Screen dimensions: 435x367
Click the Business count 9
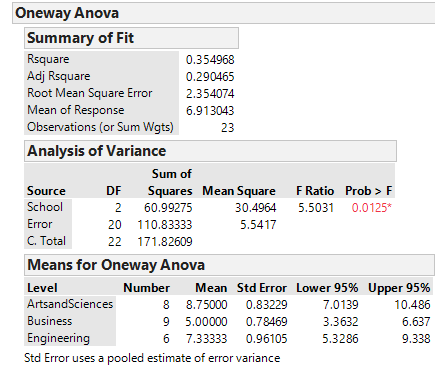pyautogui.click(x=166, y=322)
